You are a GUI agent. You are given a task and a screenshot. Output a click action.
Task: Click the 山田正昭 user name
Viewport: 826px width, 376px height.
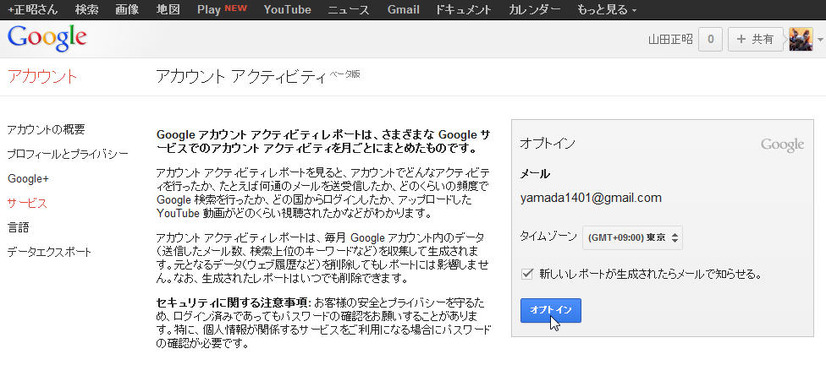(670, 40)
